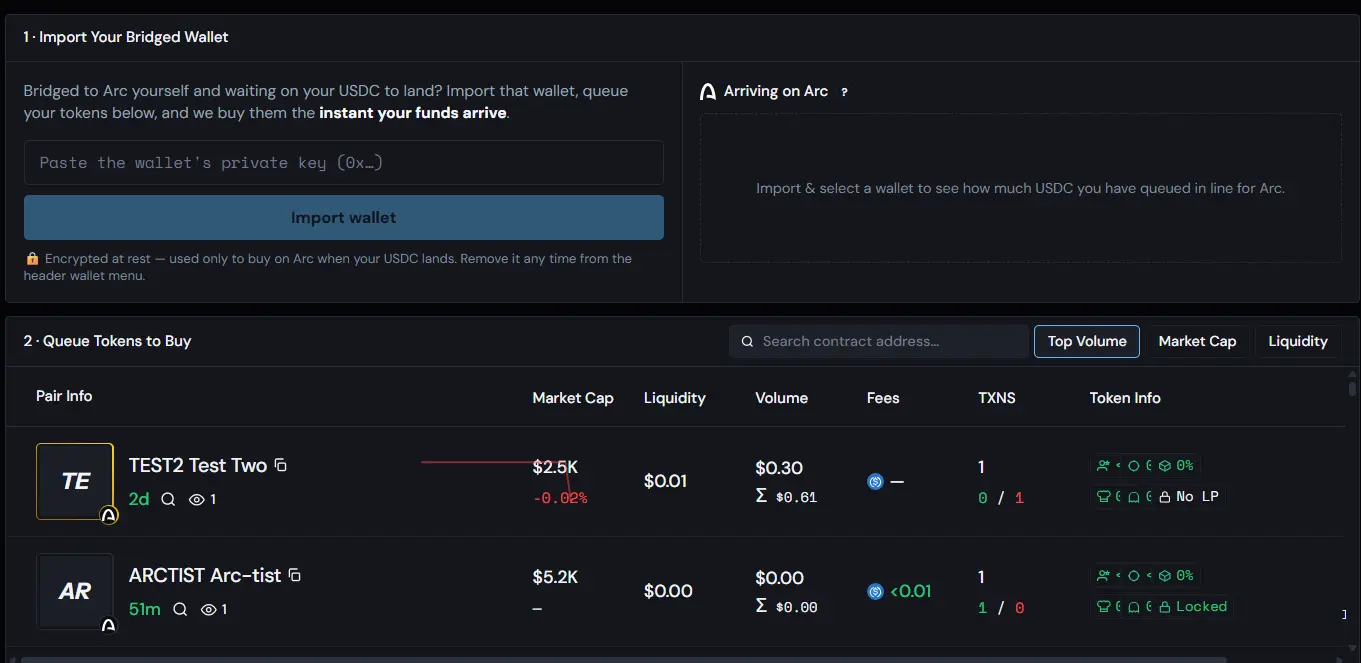Switch to the Market Cap sort tab
The image size is (1361, 663).
[x=1197, y=341]
